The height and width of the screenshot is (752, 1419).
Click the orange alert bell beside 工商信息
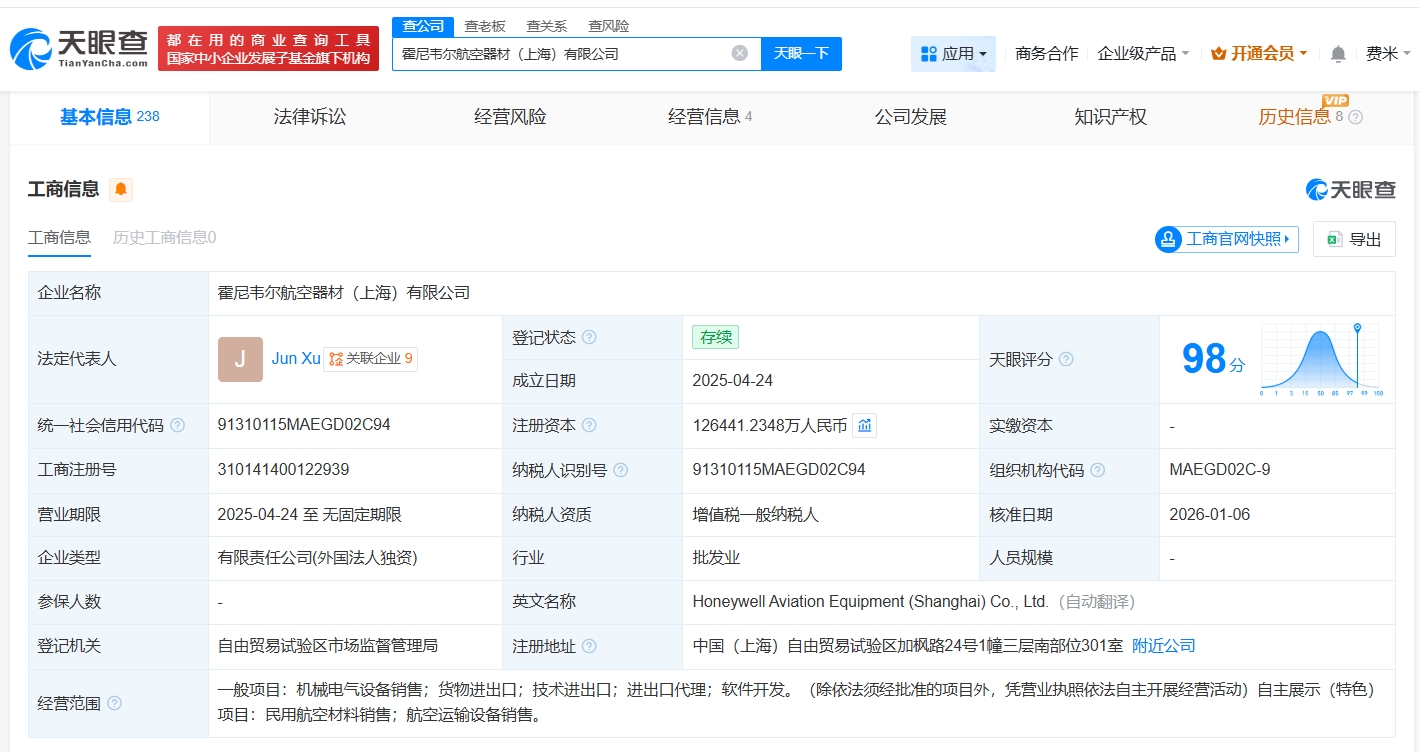(x=121, y=189)
